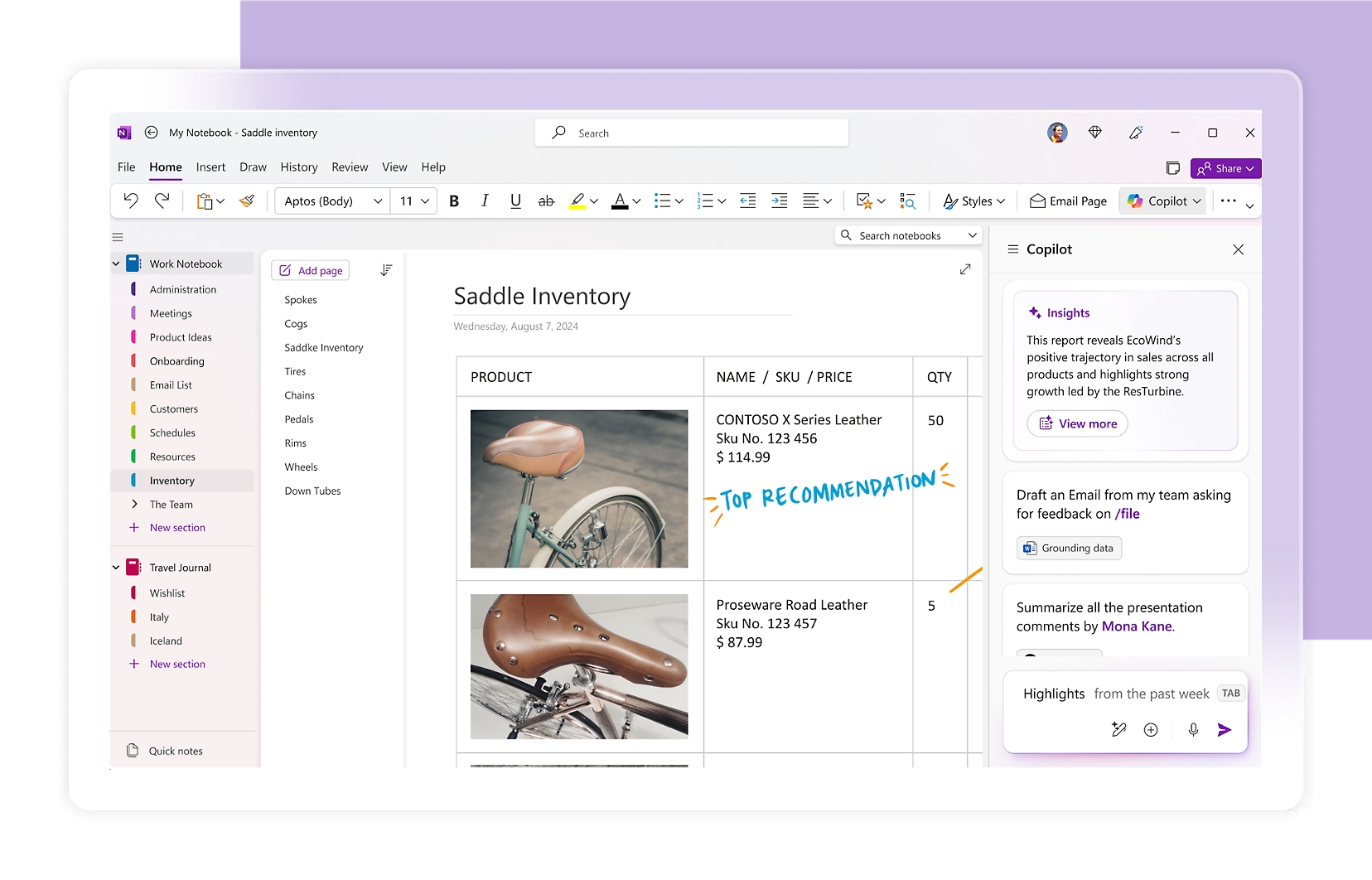The height and width of the screenshot is (880, 1372).
Task: Click Add page in page list
Action: click(x=310, y=269)
